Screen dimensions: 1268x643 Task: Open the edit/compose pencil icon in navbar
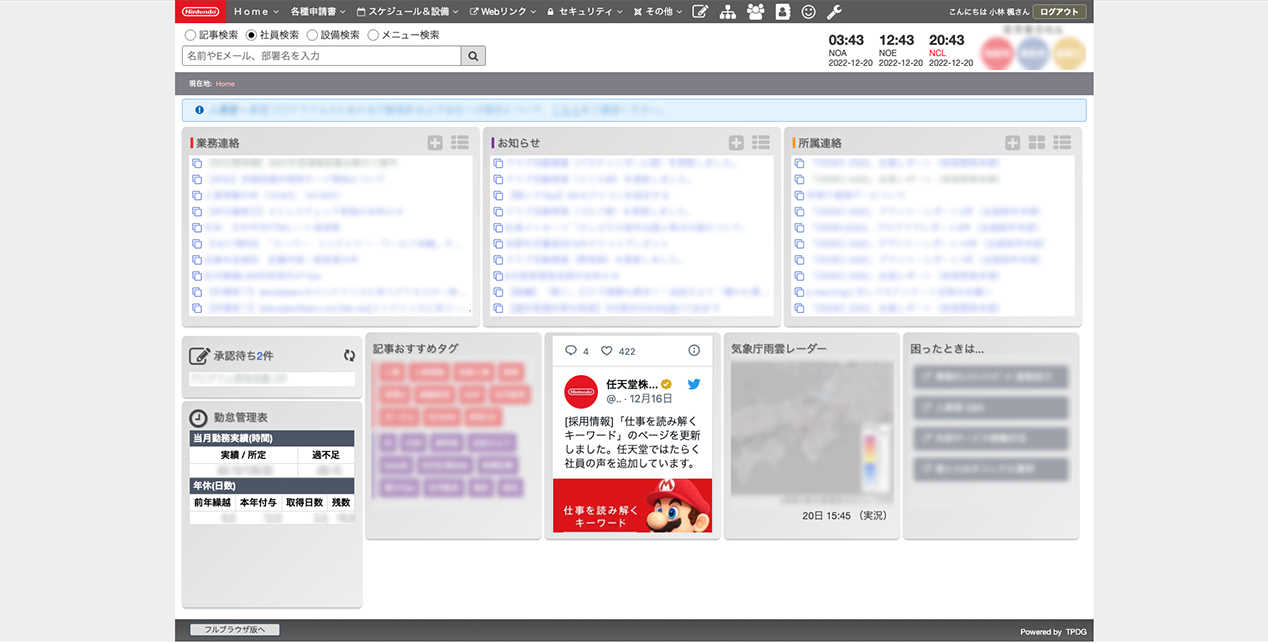tap(700, 12)
